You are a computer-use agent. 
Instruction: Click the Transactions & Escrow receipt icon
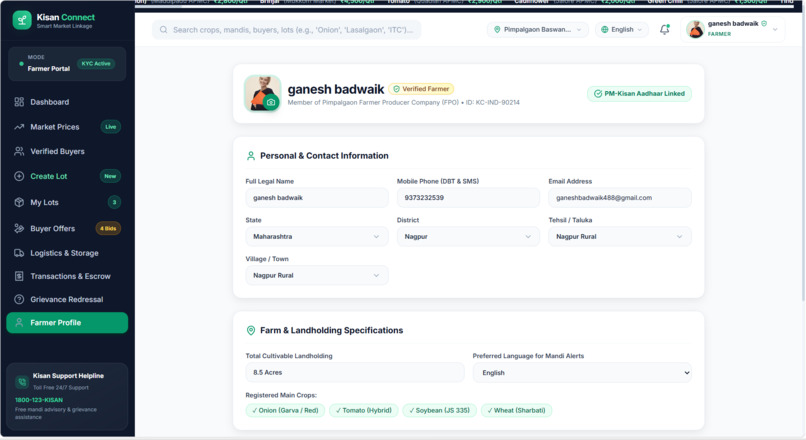pos(19,276)
